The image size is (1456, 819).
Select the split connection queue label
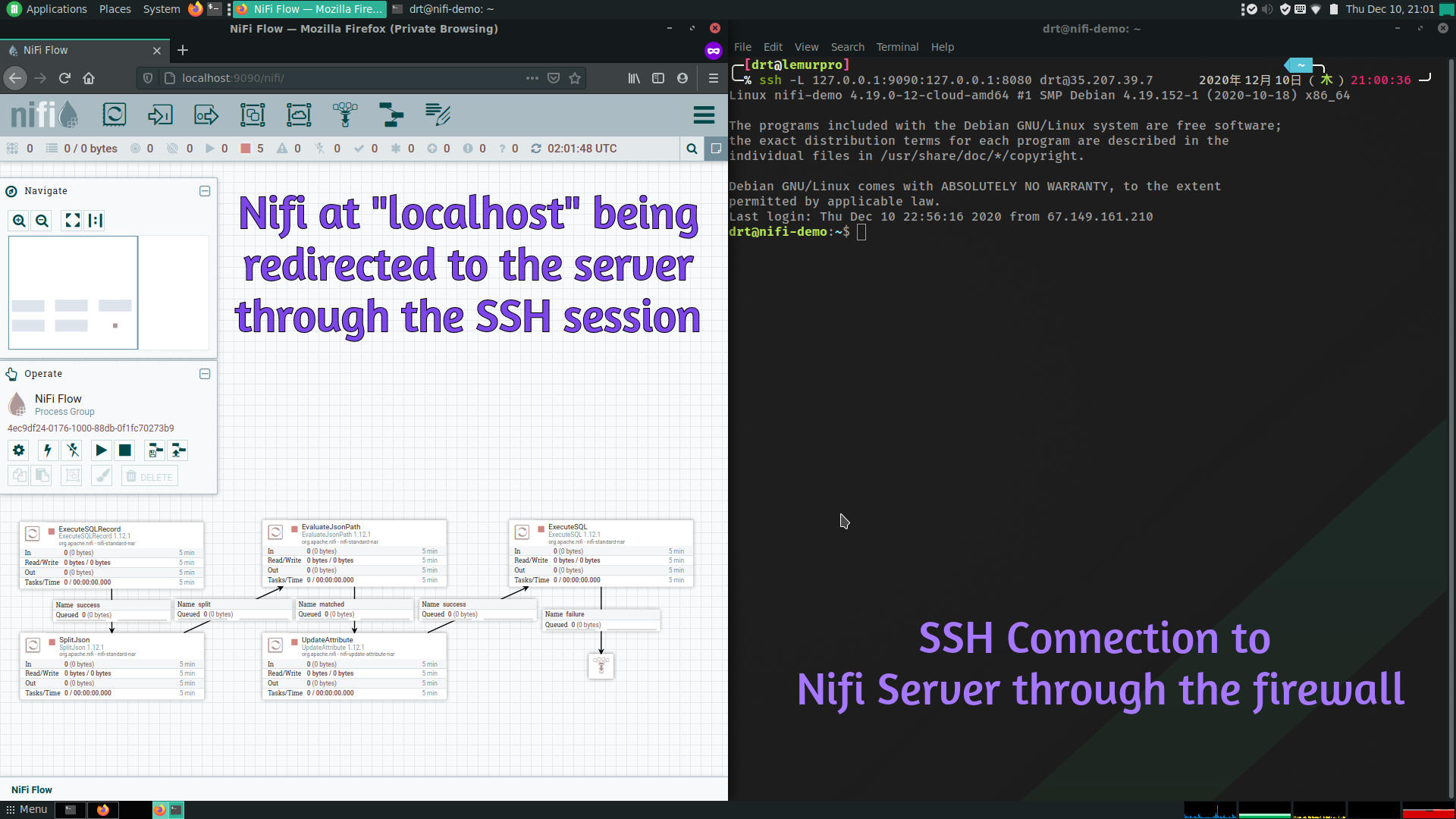click(233, 610)
